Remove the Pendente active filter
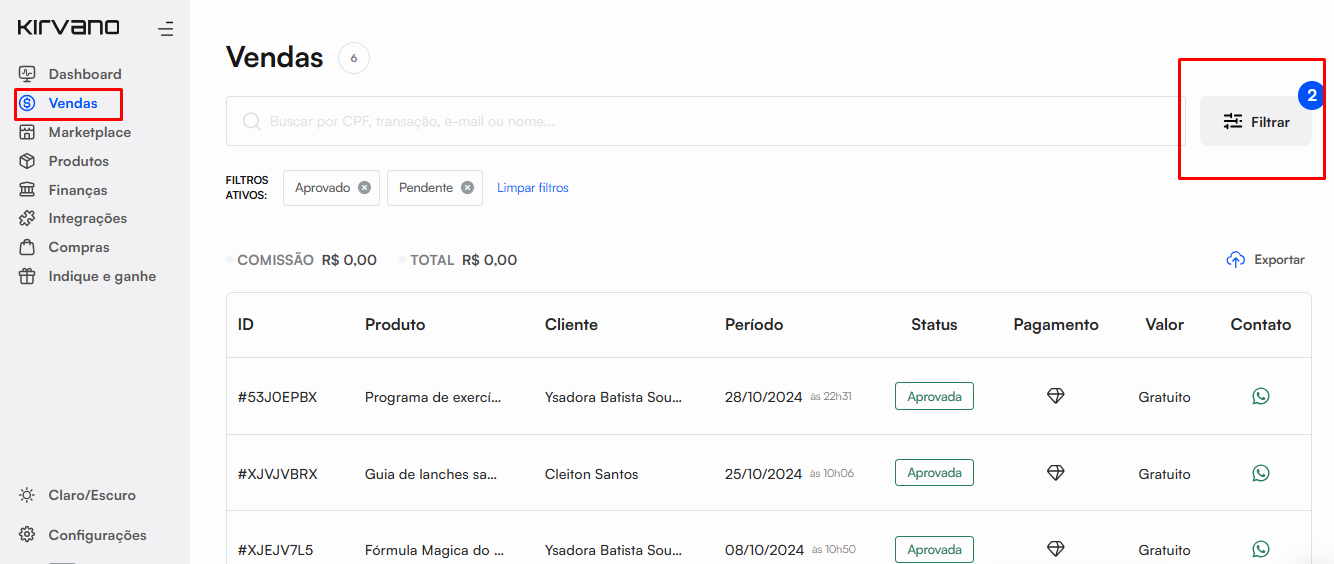1334x564 pixels. point(467,188)
